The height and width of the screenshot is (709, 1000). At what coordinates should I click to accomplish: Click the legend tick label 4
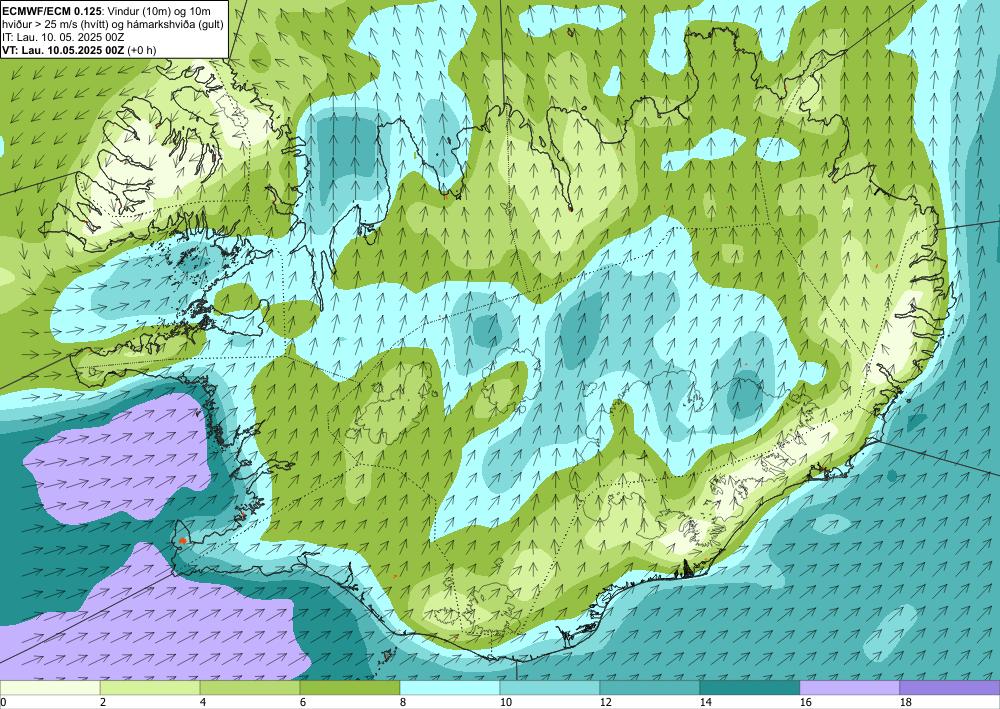click(203, 703)
